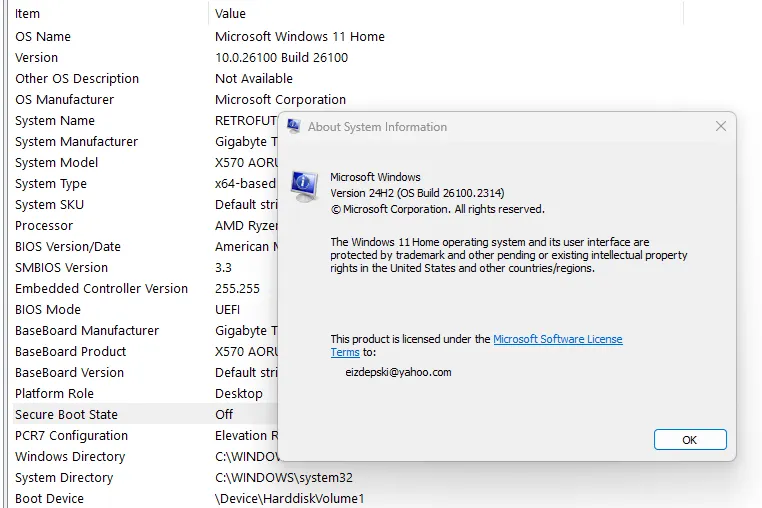Click the System Information title bar icon
The width and height of the screenshot is (762, 508).
click(294, 126)
